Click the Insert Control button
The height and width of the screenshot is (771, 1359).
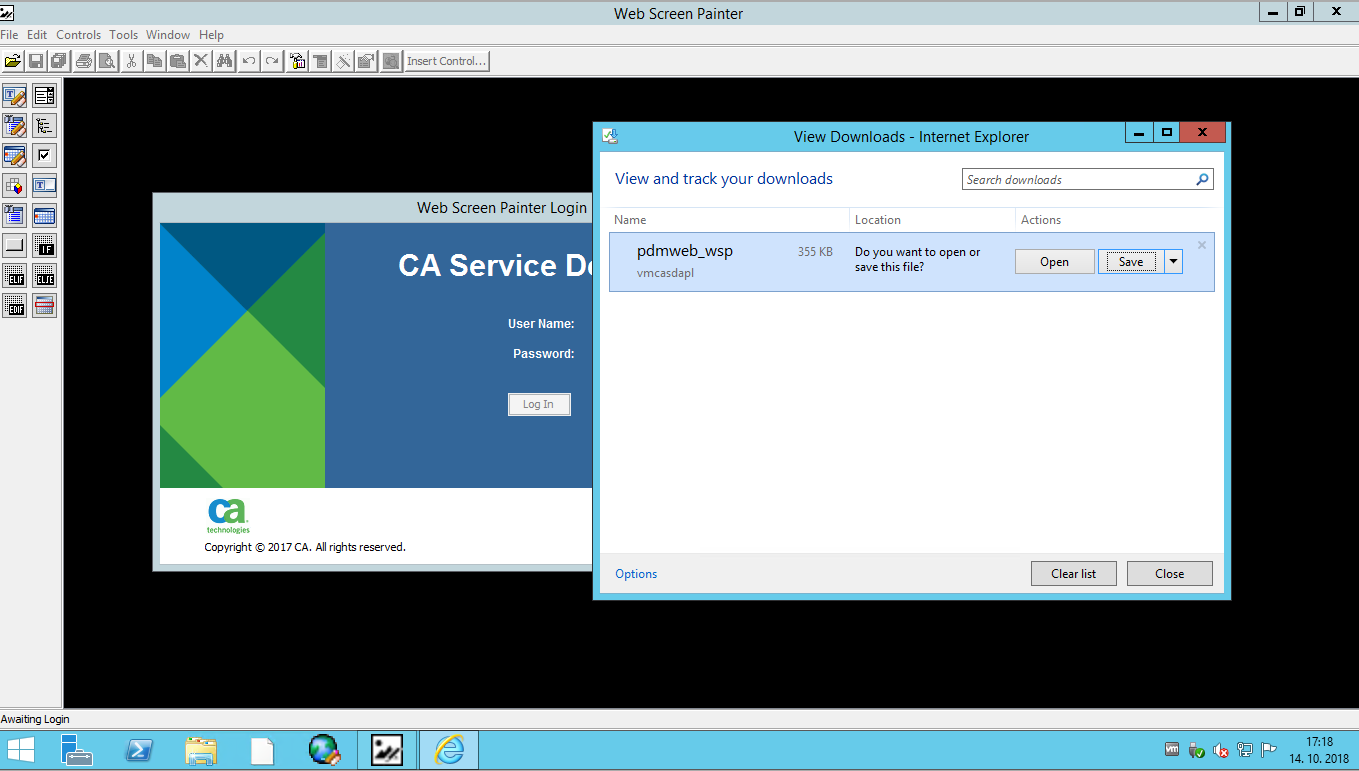[x=447, y=61]
